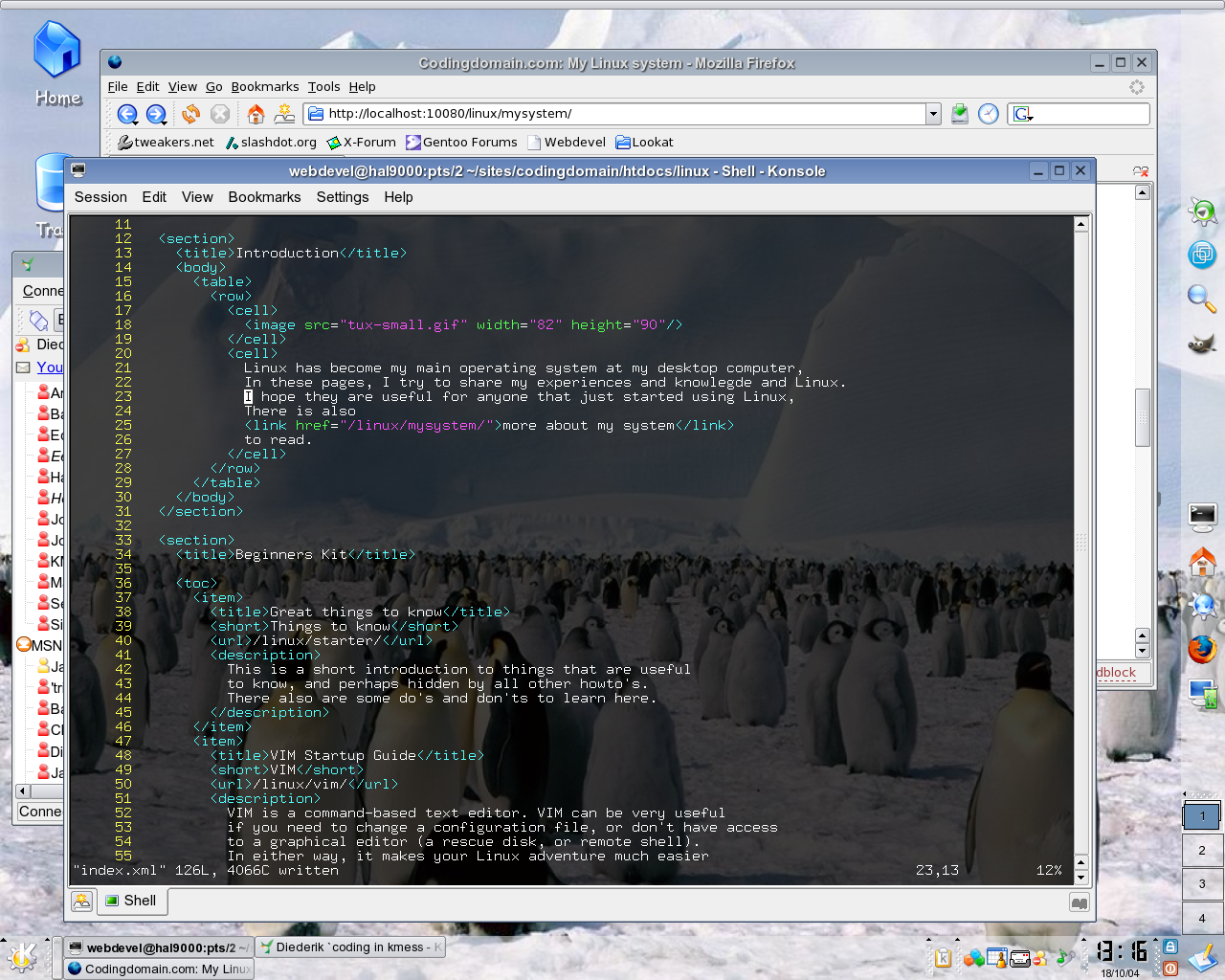Viewport: 1225px width, 980px height.
Task: Open the Lookat bookmark folder
Action: click(x=644, y=142)
